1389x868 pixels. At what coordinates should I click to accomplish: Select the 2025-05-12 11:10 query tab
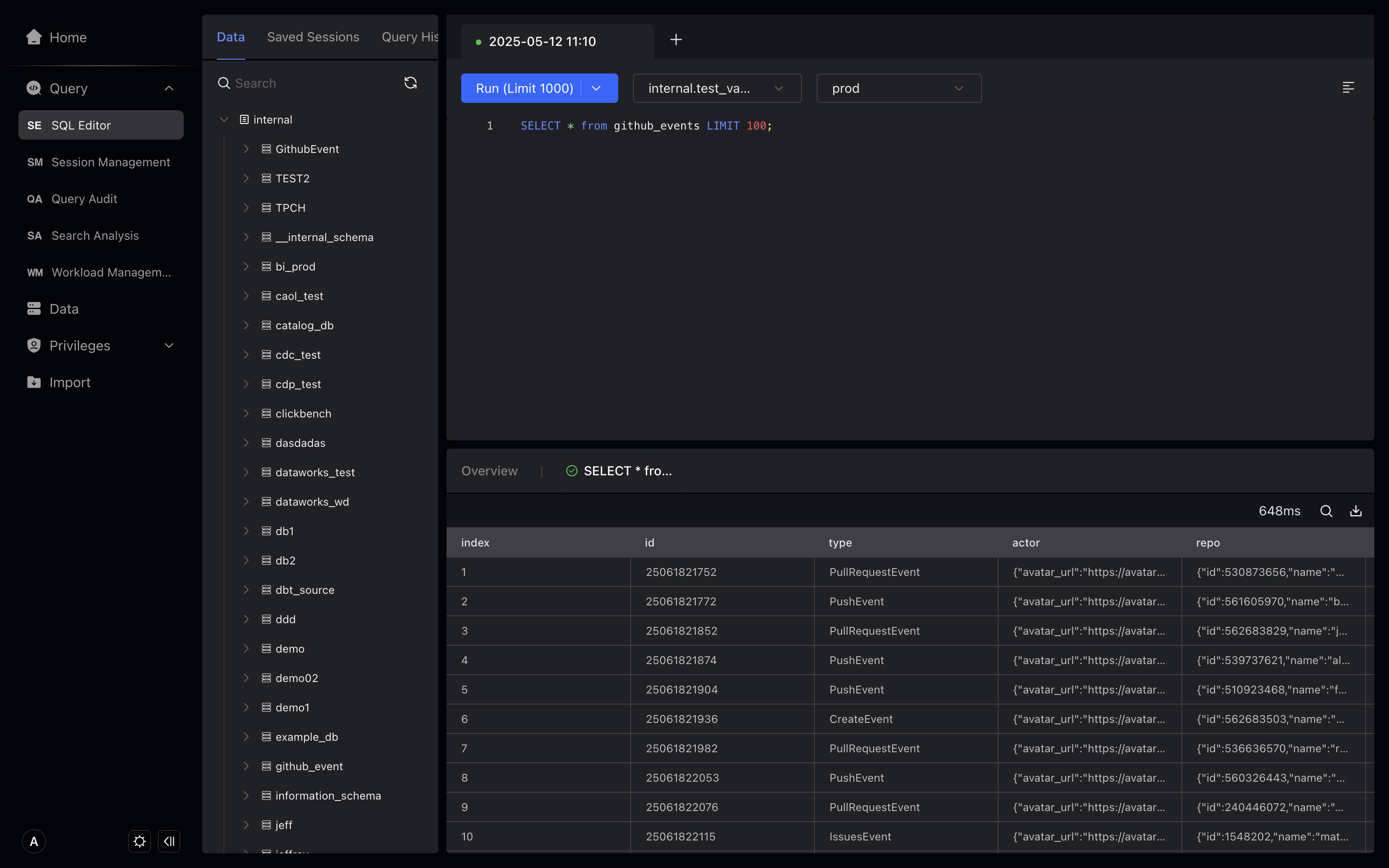pos(557,41)
